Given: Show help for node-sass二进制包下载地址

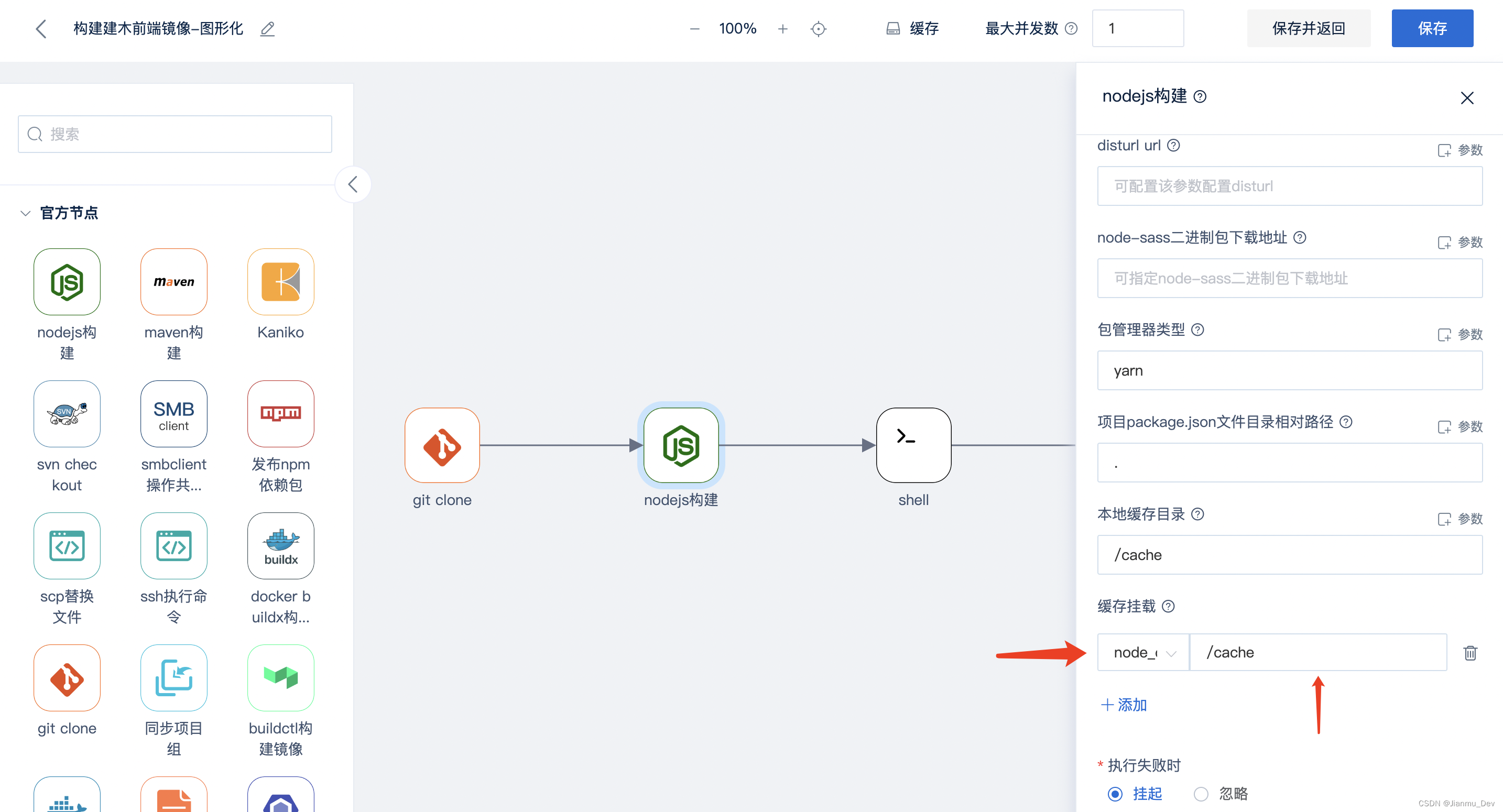Looking at the screenshot, I should click(x=1300, y=237).
